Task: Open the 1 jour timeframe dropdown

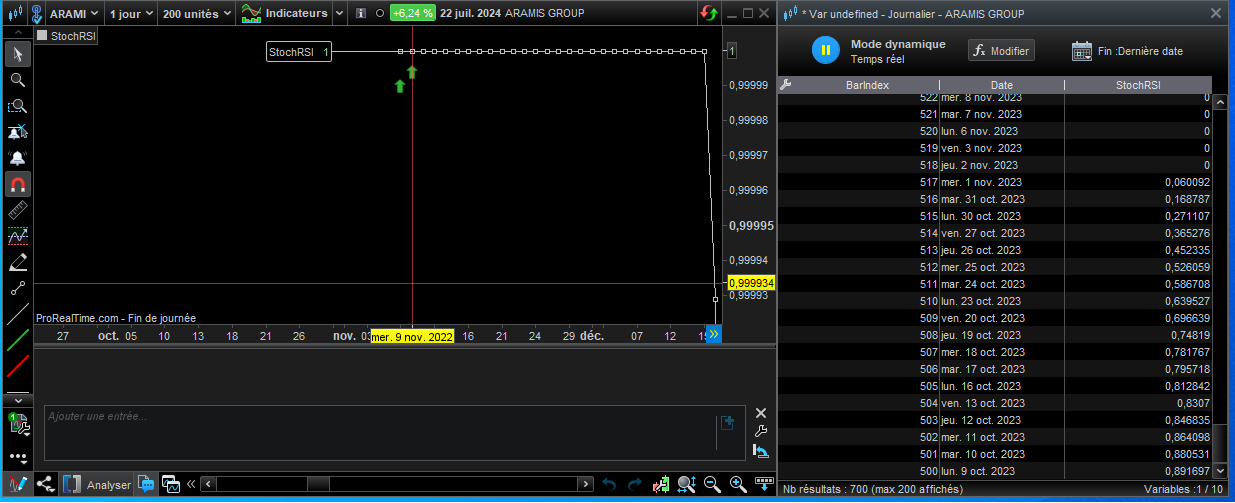Action: click(131, 14)
